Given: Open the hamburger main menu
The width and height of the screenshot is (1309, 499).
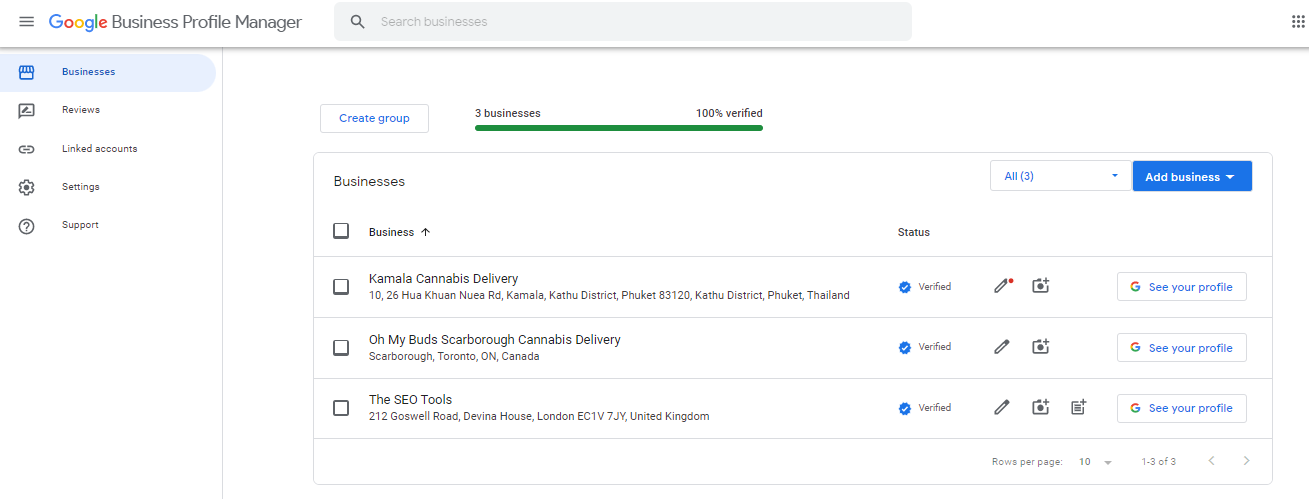Looking at the screenshot, I should [x=26, y=22].
